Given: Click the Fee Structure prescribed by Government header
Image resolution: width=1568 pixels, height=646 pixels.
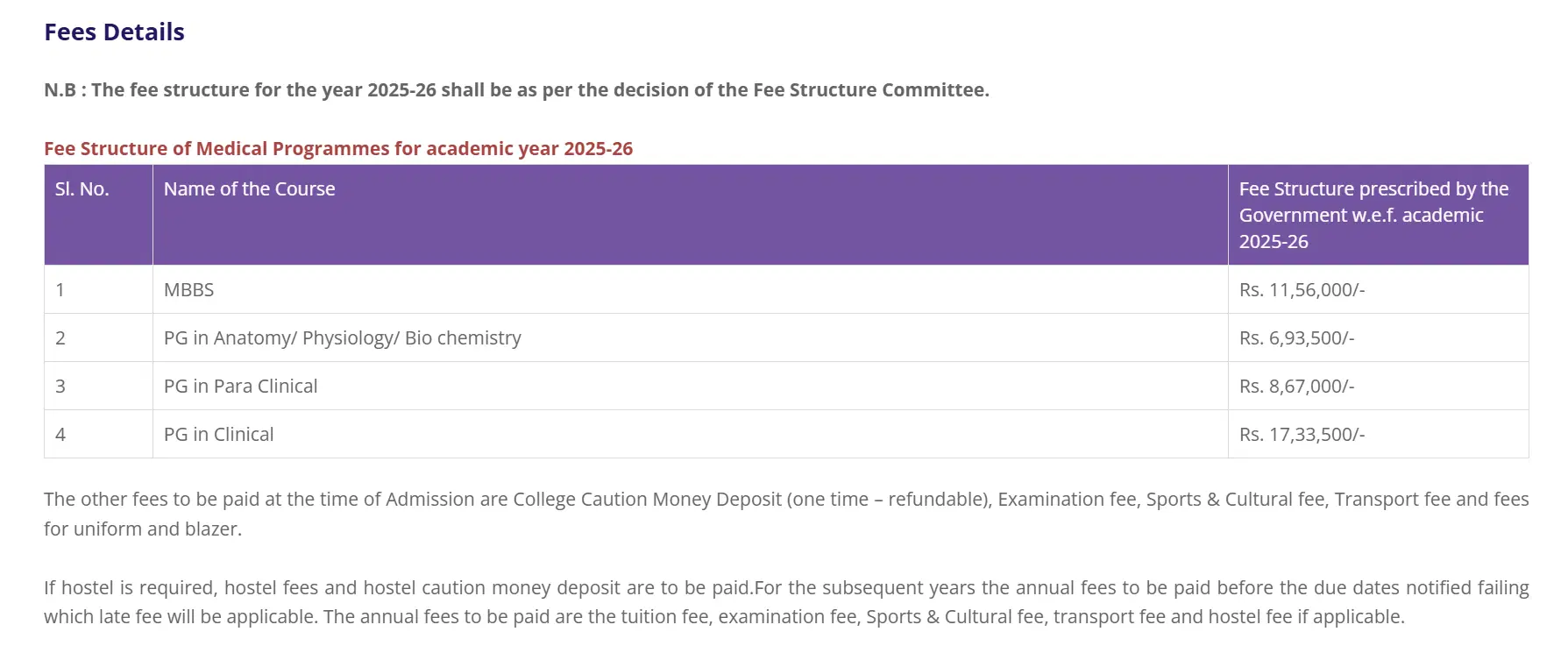Looking at the screenshot, I should [1373, 215].
